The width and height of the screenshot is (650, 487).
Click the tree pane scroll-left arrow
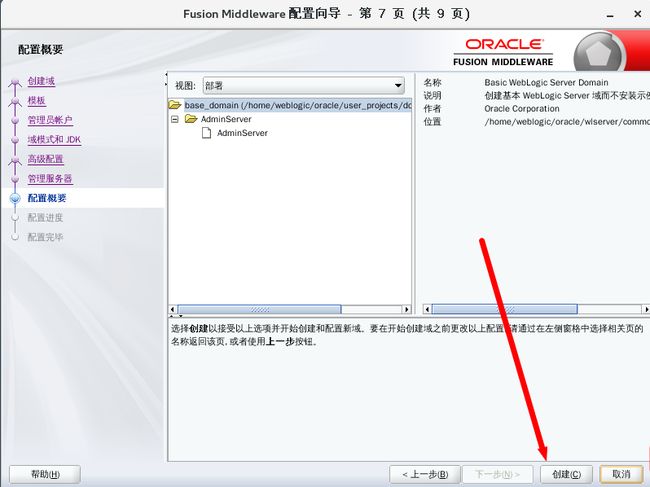[x=173, y=309]
